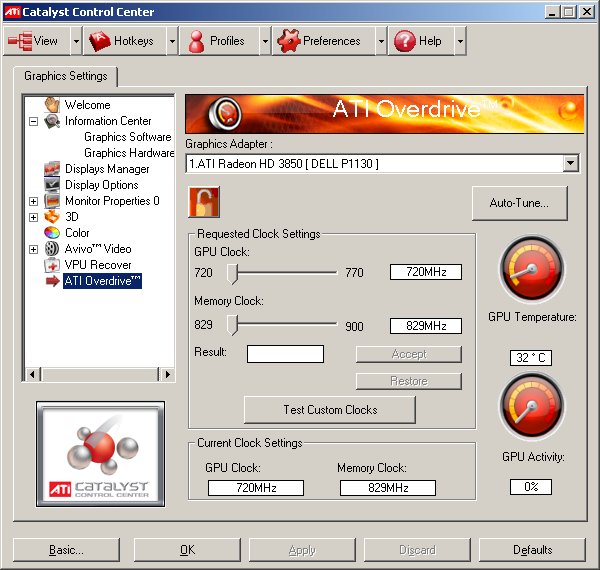The image size is (600, 570).
Task: Click the Color wheel icon
Action: [x=52, y=233]
